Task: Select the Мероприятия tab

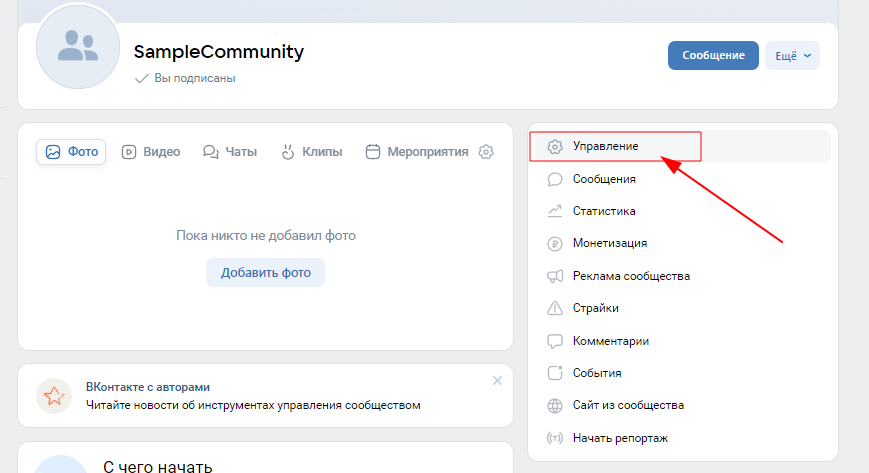Action: tap(417, 152)
